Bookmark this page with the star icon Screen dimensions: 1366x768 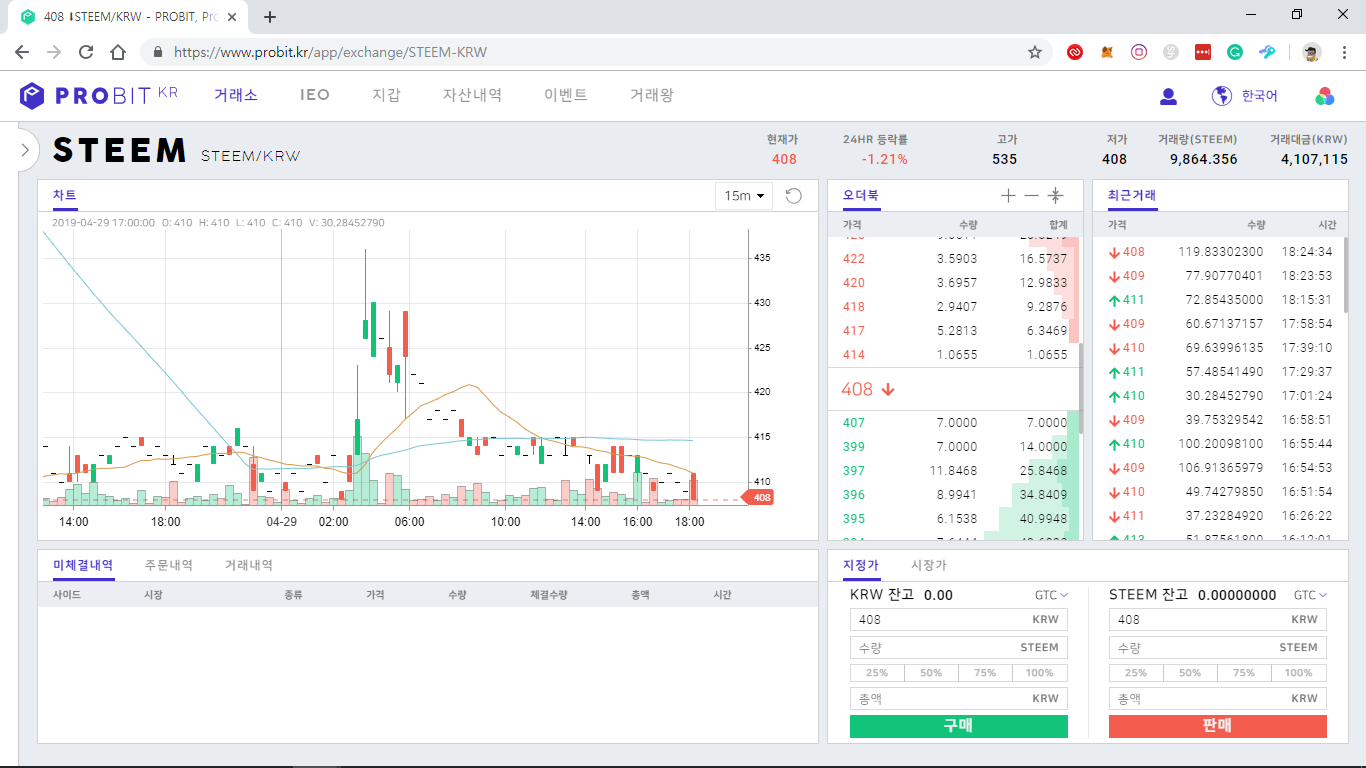1035,52
